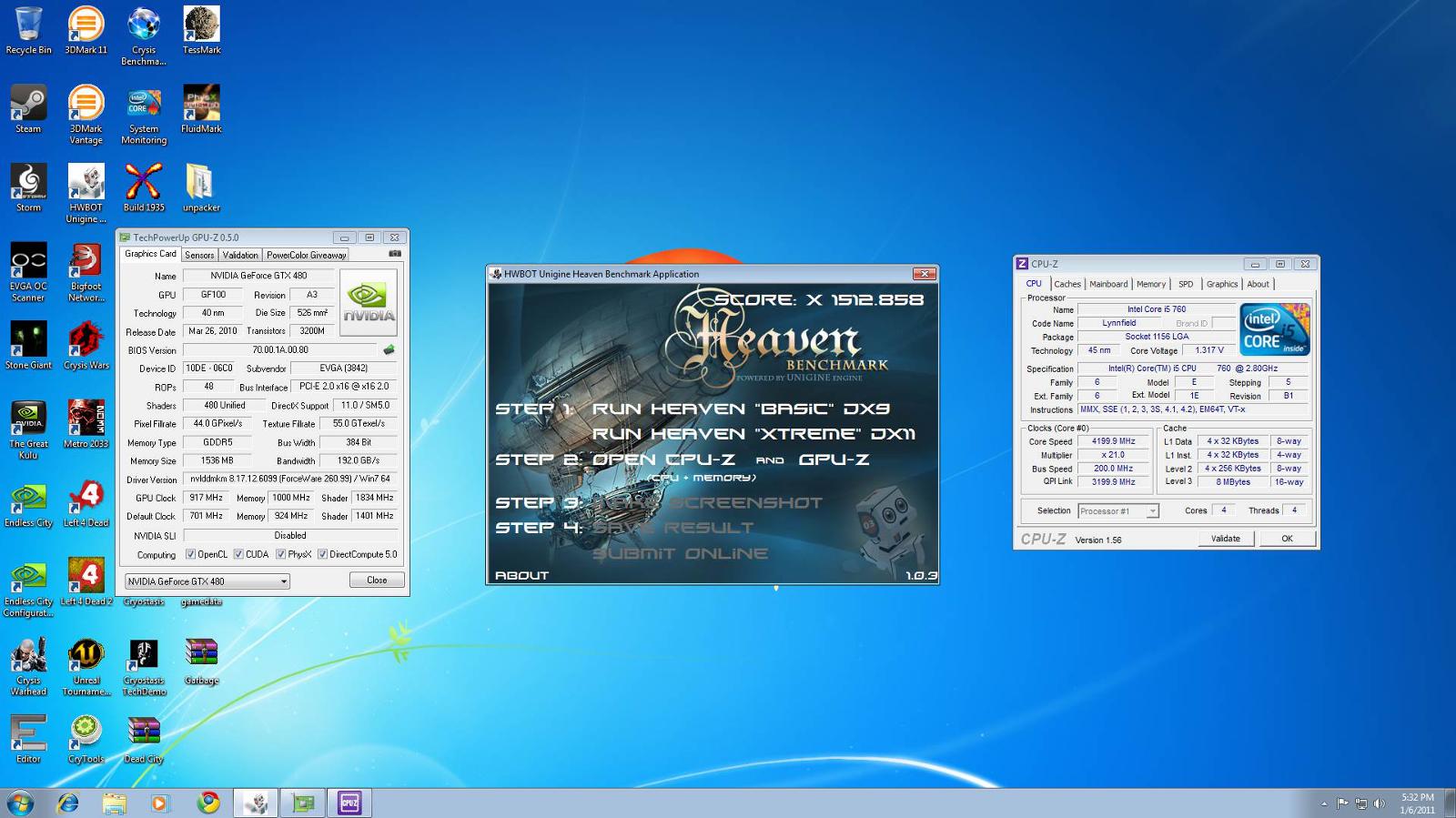The height and width of the screenshot is (818, 1456).
Task: Open Chrome from the taskbar
Action: coord(208,803)
